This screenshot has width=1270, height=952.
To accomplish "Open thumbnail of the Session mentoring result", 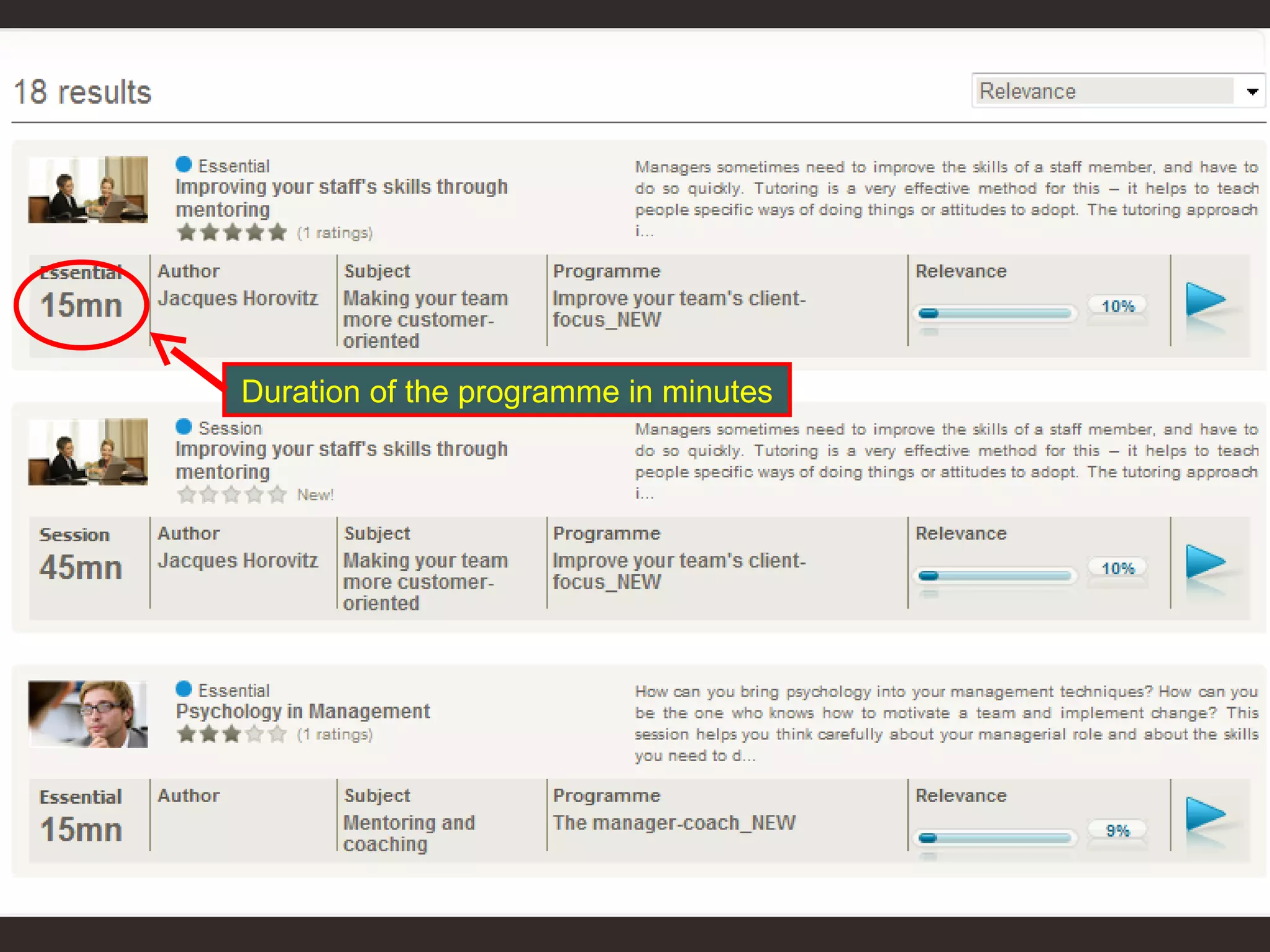I will 87,452.
